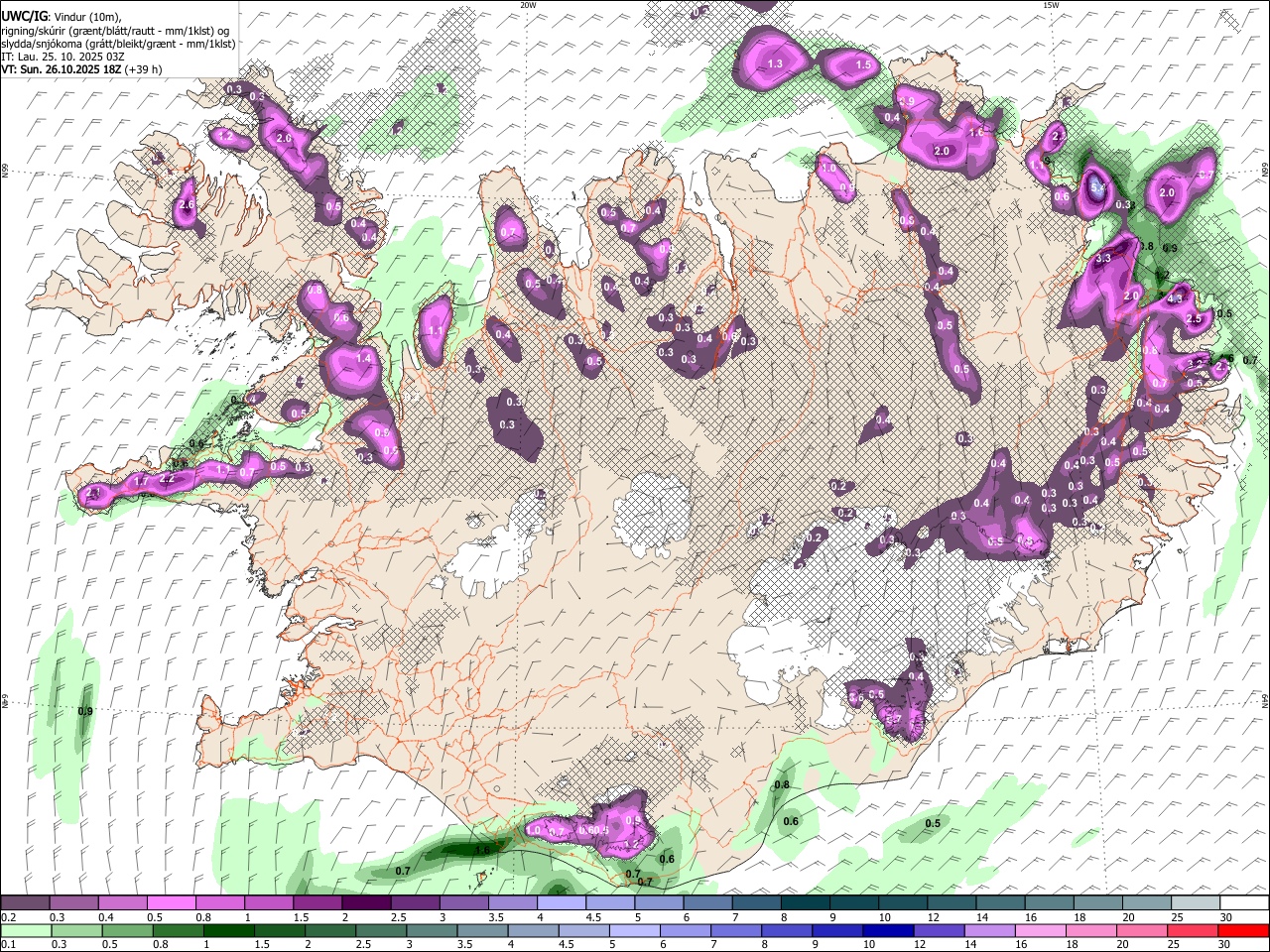Click the bright red rain swatch after 30
The height and width of the screenshot is (952, 1270).
(1244, 930)
